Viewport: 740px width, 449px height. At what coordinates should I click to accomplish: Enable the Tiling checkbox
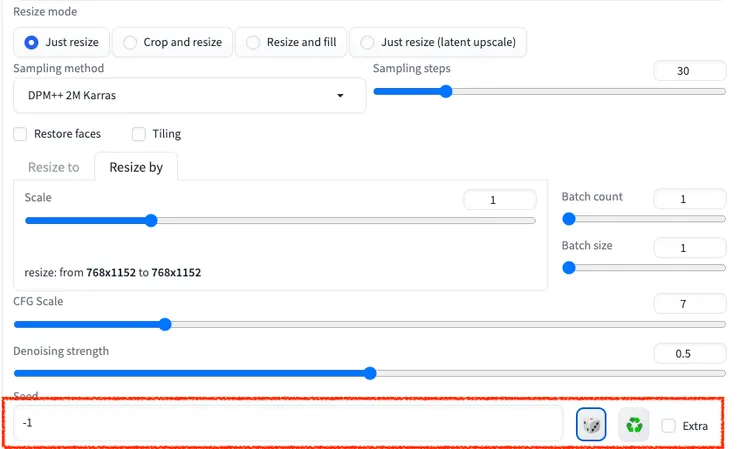coord(139,134)
